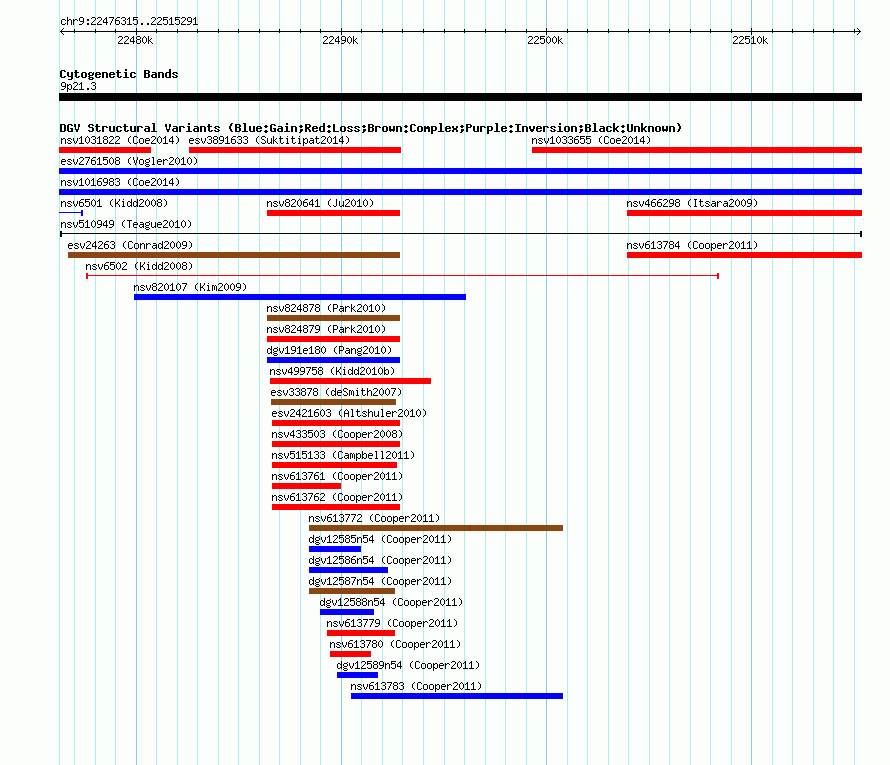Open the nsv466298 (Itsara2009) variant
Viewport: 890px width, 765px height.
tap(692, 203)
